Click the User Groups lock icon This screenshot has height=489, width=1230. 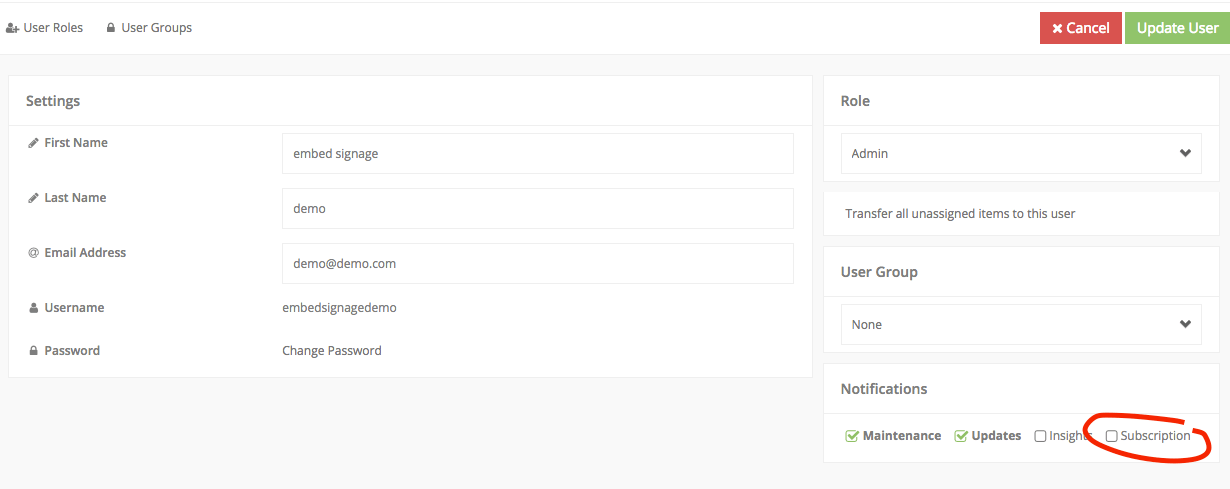[x=110, y=28]
